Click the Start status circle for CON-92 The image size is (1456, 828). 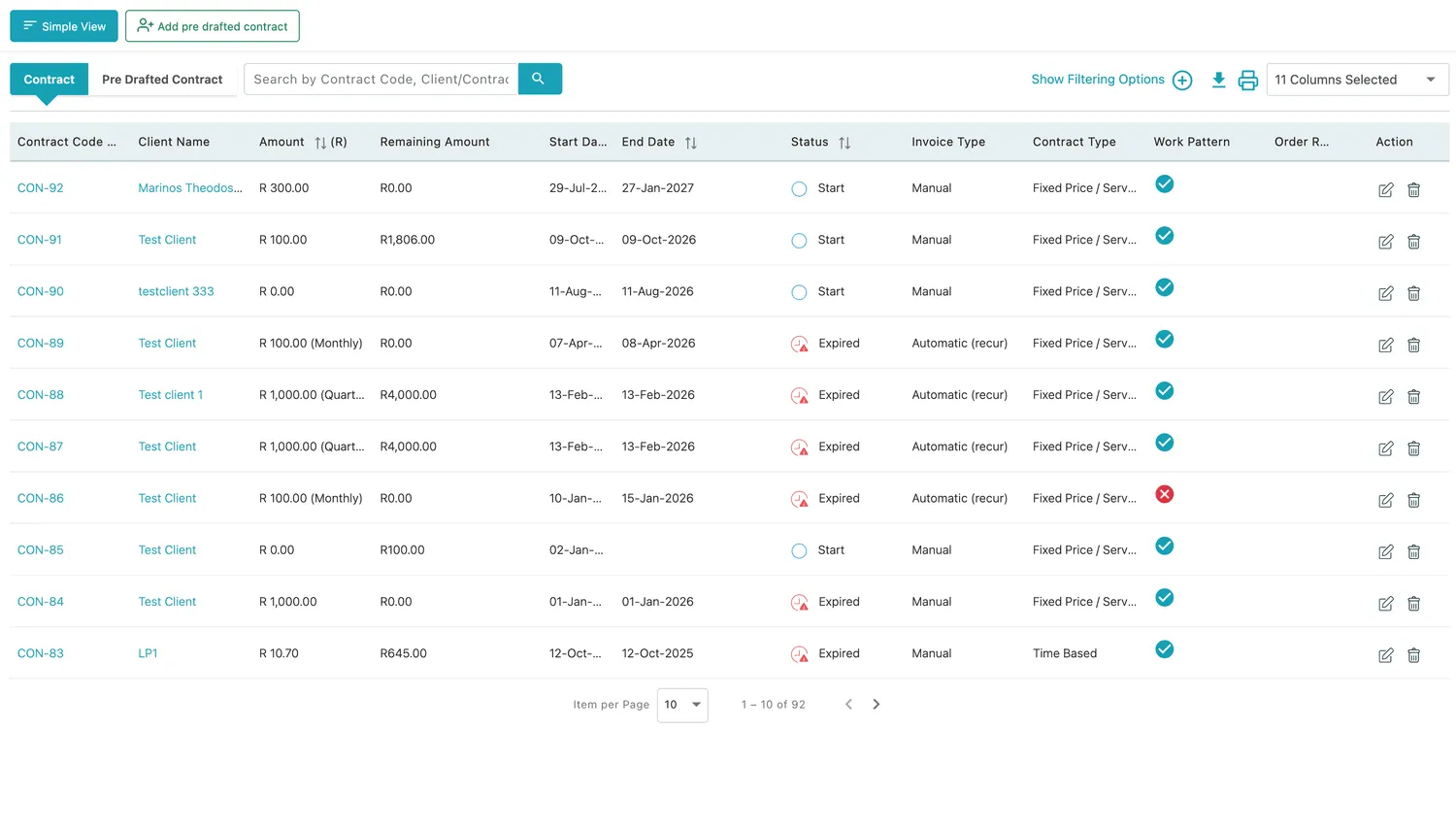(799, 188)
